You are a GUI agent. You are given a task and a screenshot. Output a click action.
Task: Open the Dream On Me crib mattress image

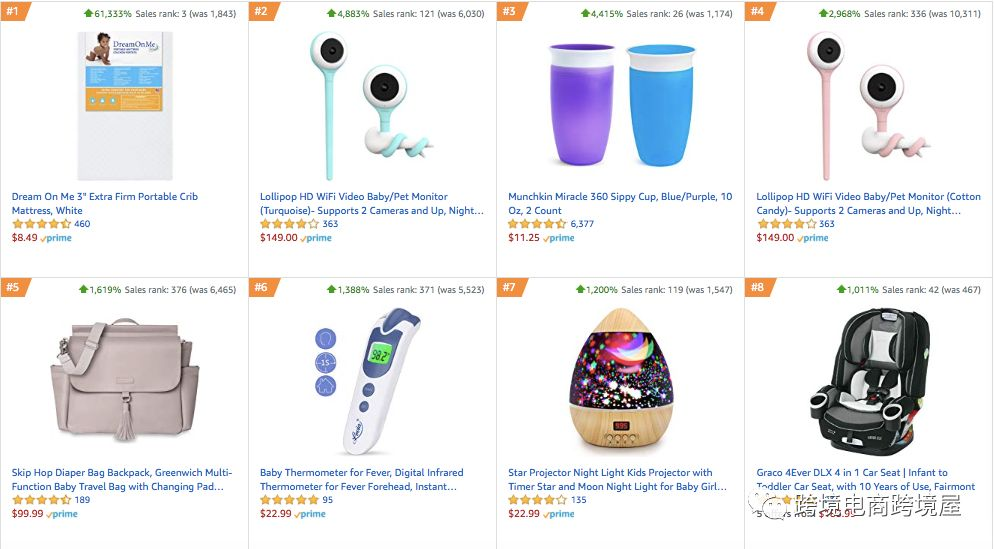click(x=124, y=106)
